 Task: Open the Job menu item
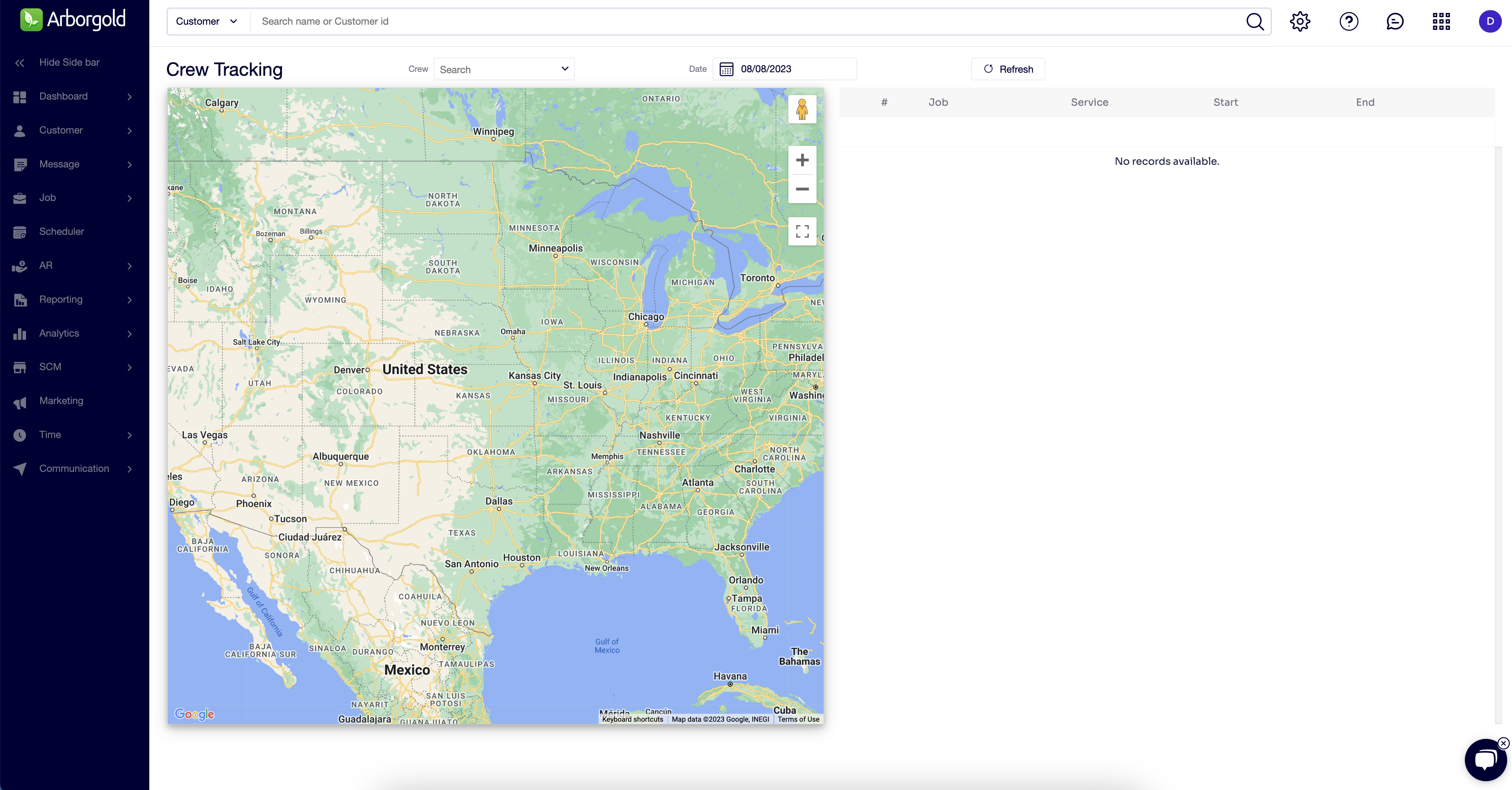click(x=48, y=197)
